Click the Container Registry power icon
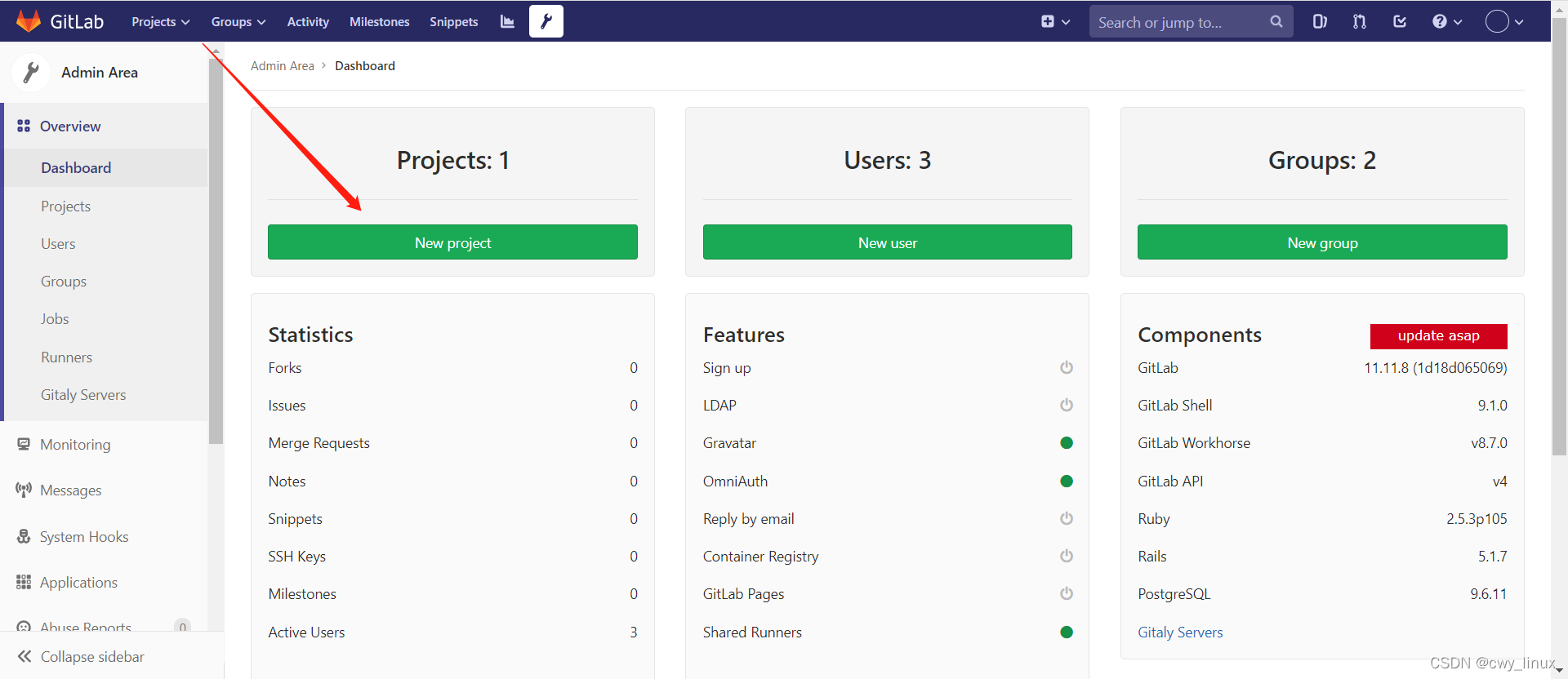This screenshot has height=679, width=1568. coord(1067,557)
